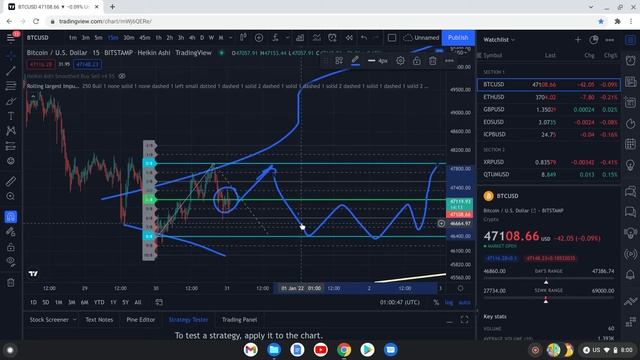Collapse SECTION 1 in watchlist
The width and height of the screenshot is (640, 360).
tap(493, 72)
